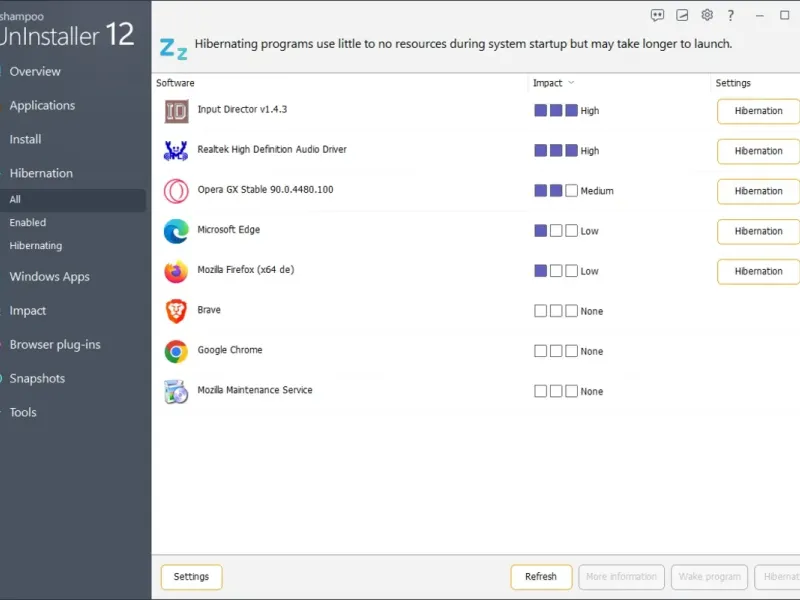Open the feedback chat bubble icon
Screen dimensions: 800x600
(657, 15)
